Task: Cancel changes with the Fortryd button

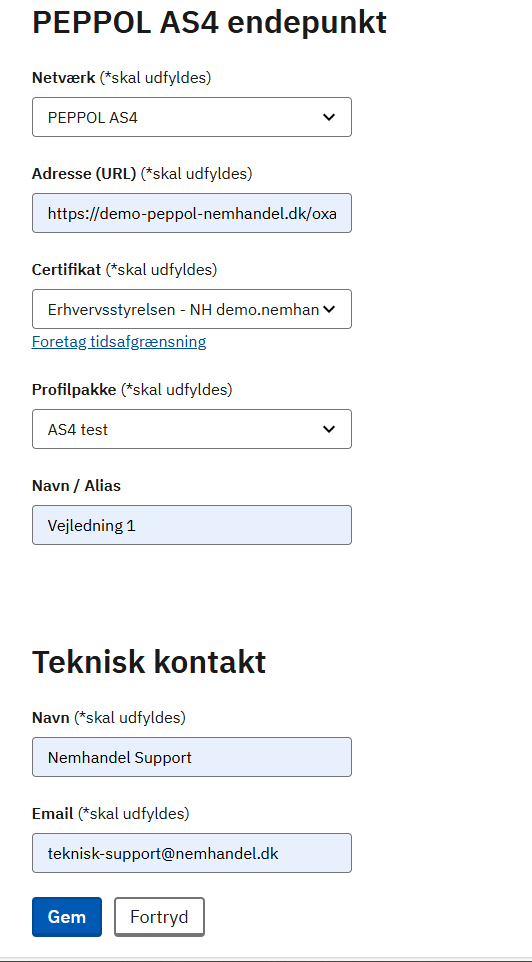Action: 160,917
